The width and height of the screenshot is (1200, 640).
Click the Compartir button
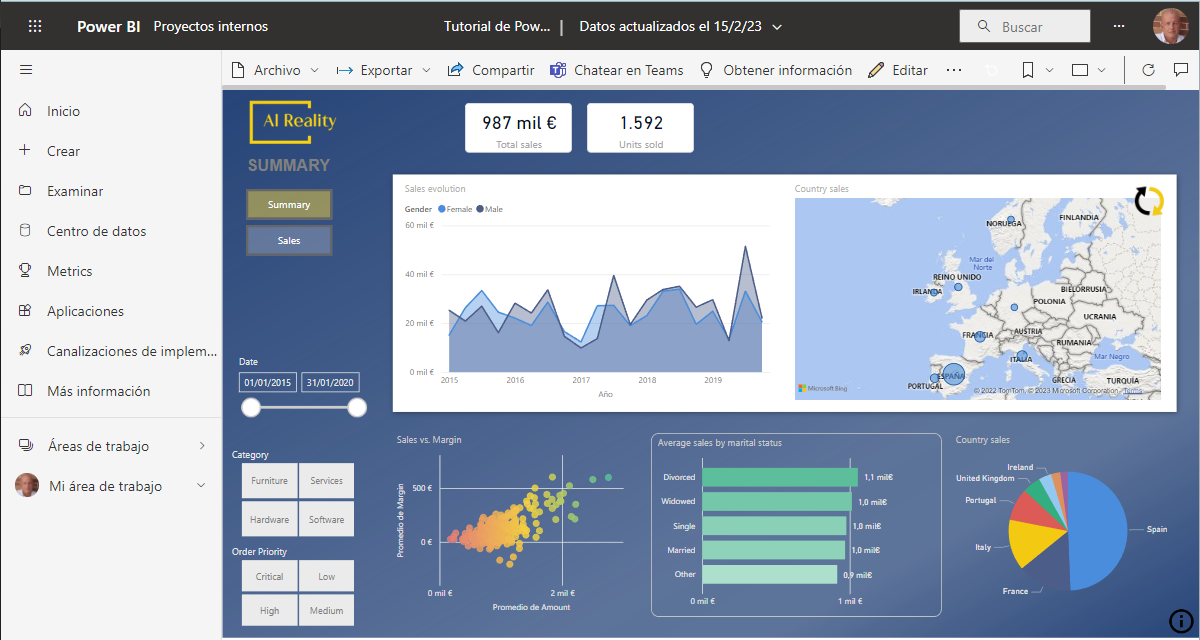tap(491, 70)
